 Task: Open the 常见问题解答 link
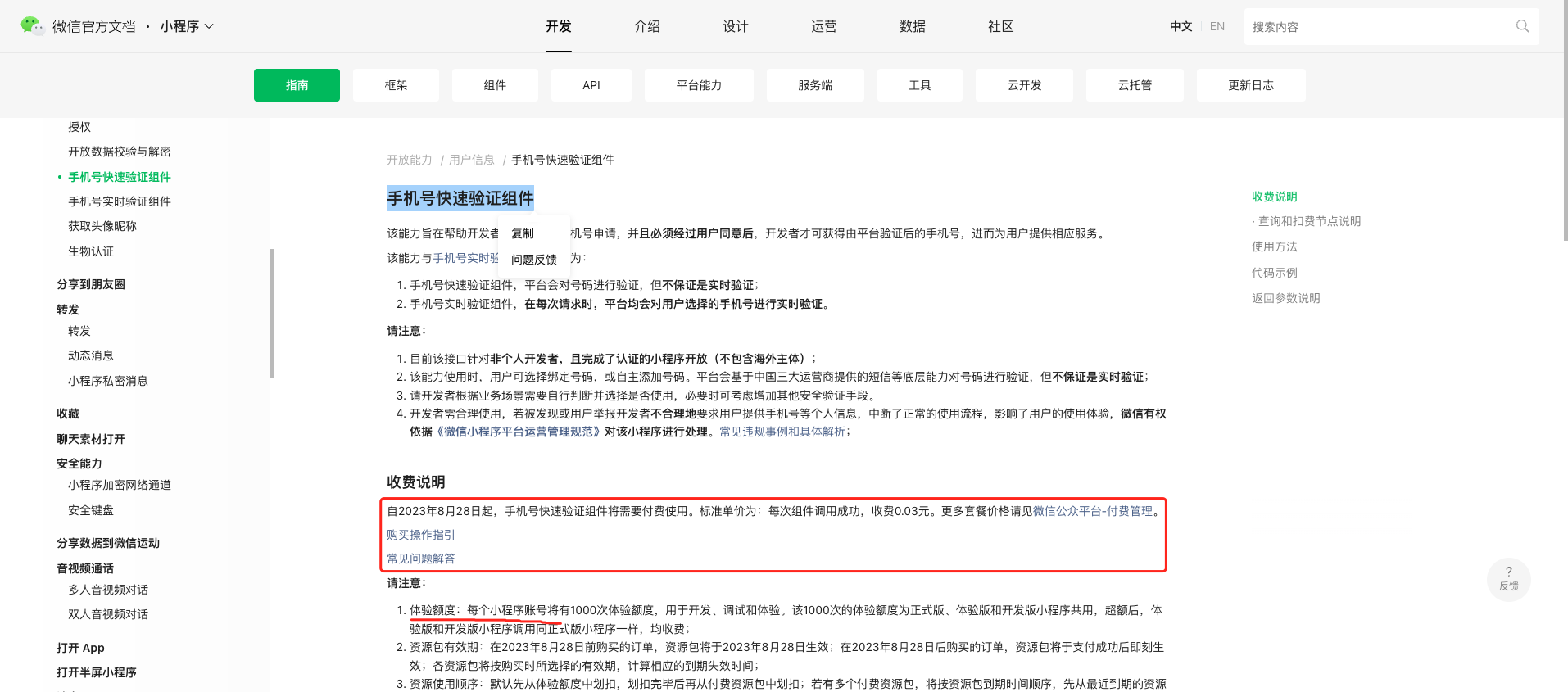pyautogui.click(x=421, y=559)
